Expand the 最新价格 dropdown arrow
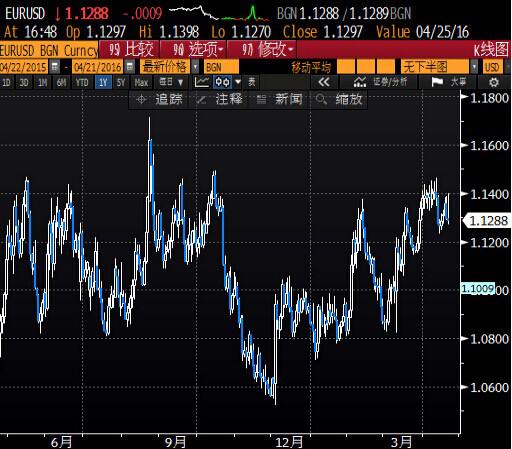 (x=195, y=67)
